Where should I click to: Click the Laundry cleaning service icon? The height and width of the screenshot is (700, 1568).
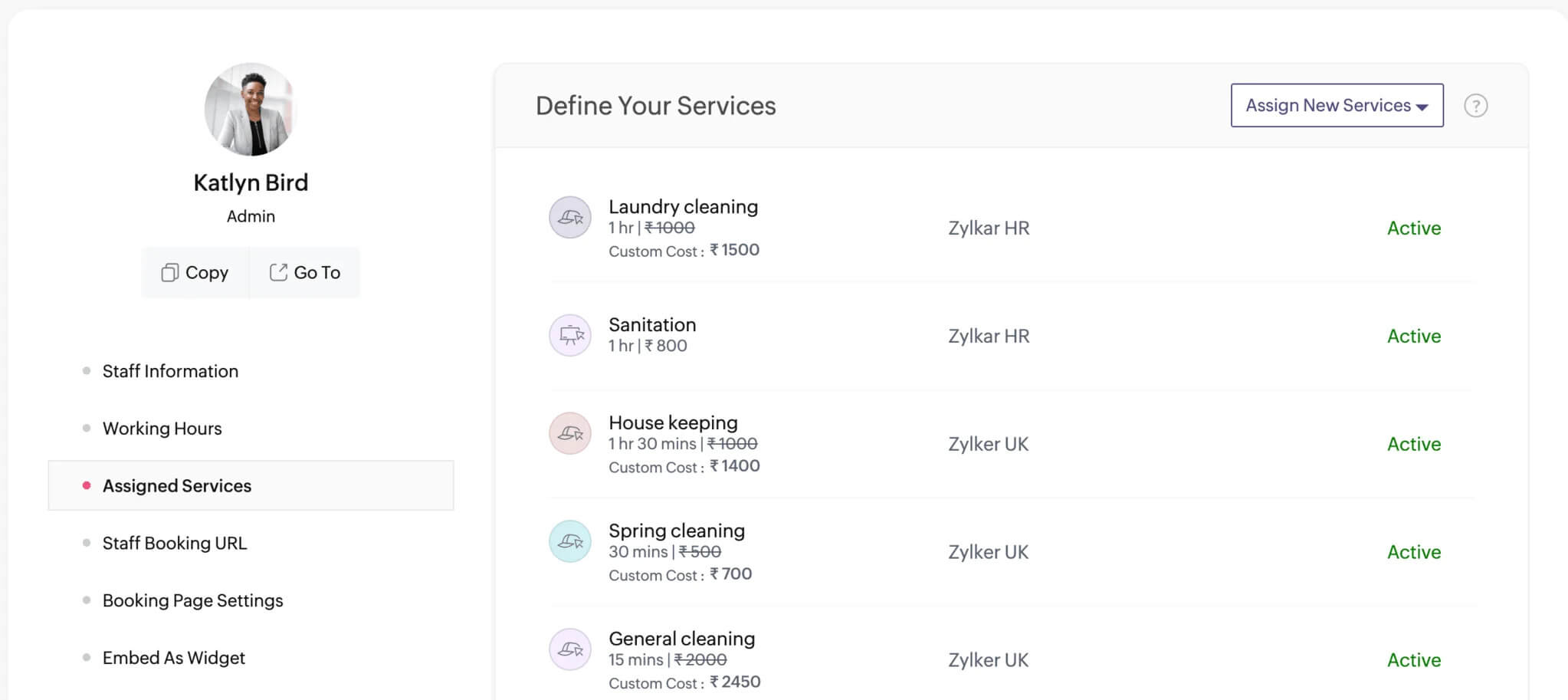pyautogui.click(x=569, y=218)
